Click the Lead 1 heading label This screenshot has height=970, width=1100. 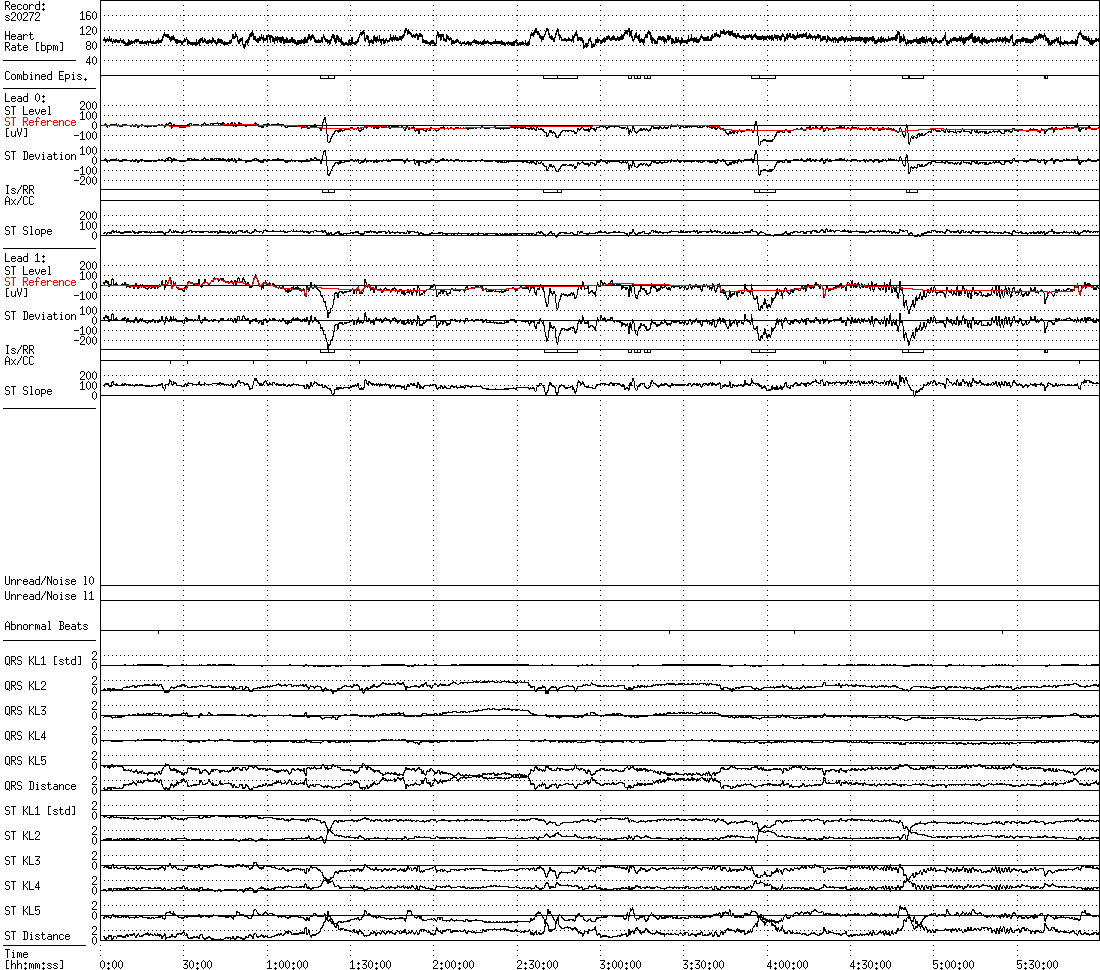[25, 258]
